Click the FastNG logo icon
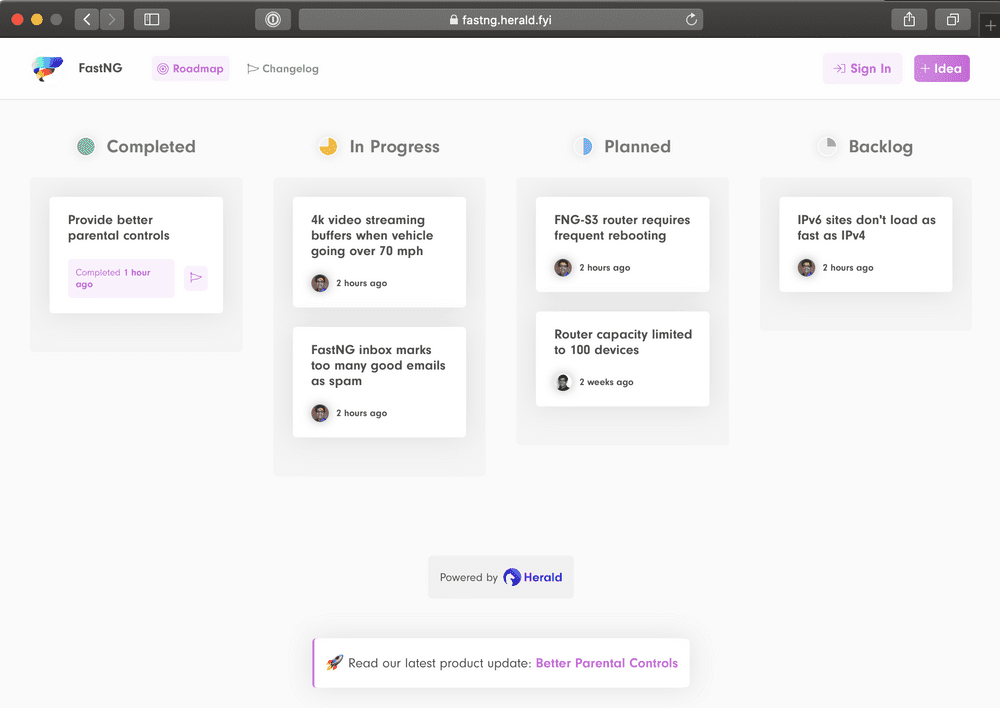Screen dimensions: 1000x708 [47, 68]
